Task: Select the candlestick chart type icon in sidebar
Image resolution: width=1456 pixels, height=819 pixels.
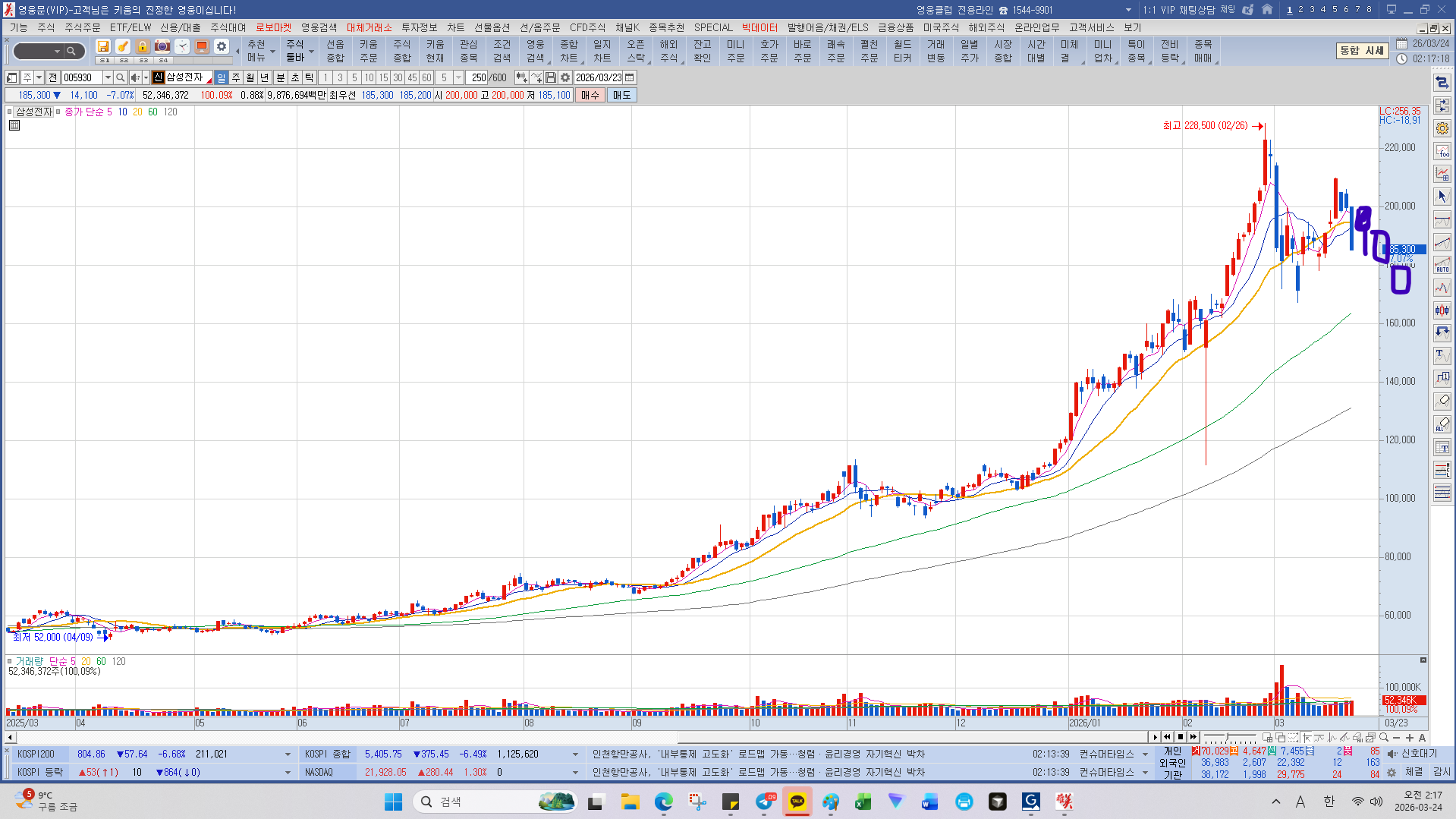Action: 1442,310
